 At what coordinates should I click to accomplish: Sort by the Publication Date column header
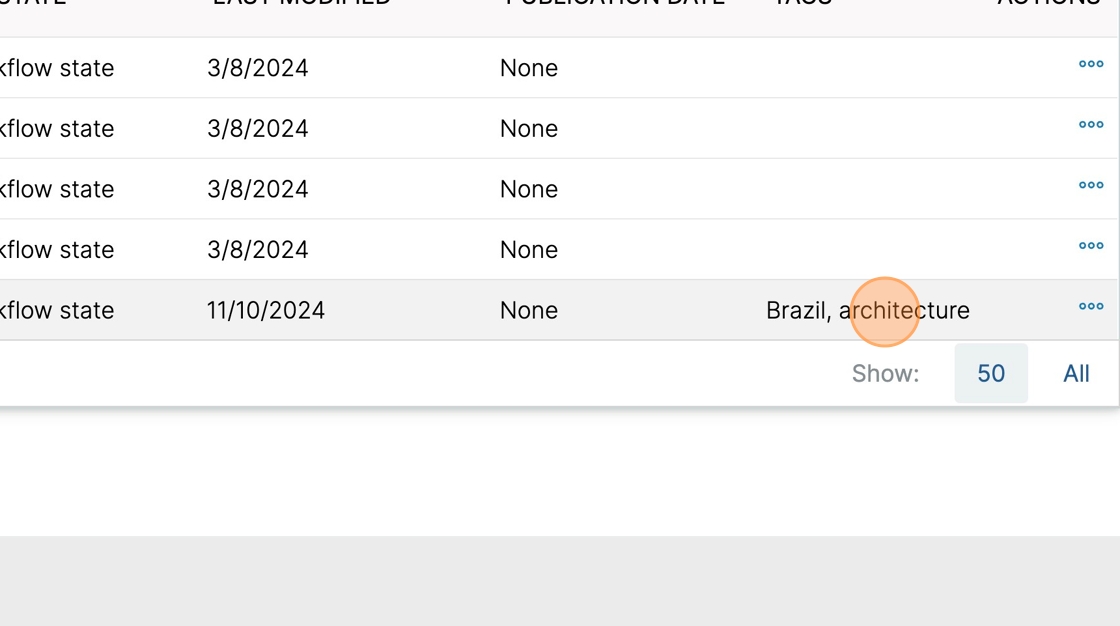(x=614, y=3)
